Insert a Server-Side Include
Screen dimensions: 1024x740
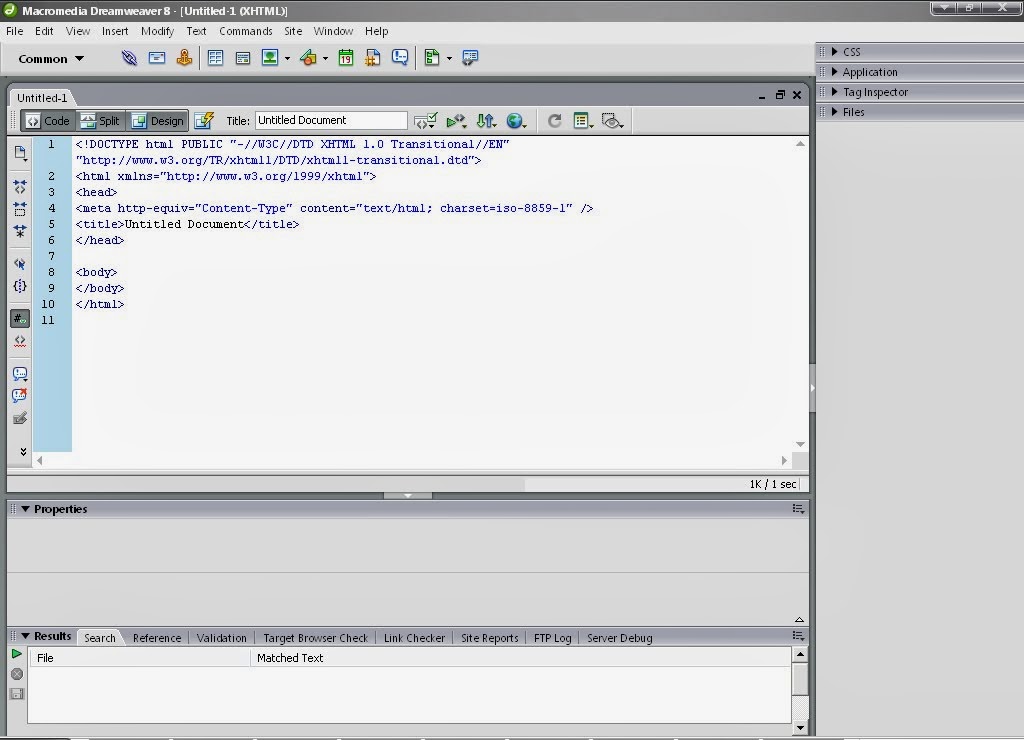tap(372, 58)
